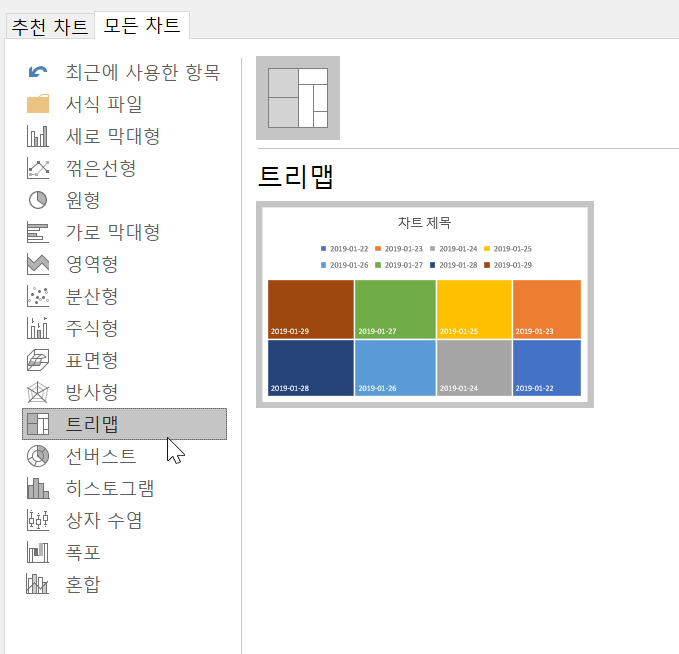
Task: Switch to the 추천 차트 tab
Action: click(x=49, y=26)
